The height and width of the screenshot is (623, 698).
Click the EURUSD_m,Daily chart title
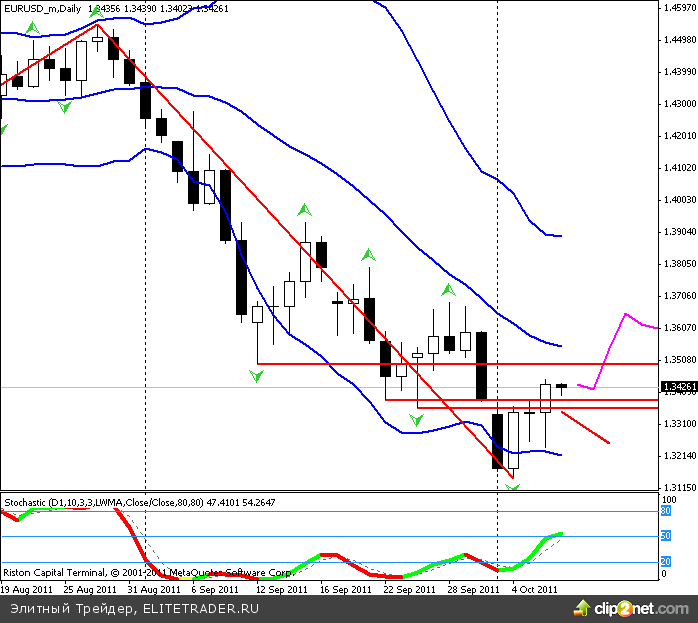click(42, 8)
